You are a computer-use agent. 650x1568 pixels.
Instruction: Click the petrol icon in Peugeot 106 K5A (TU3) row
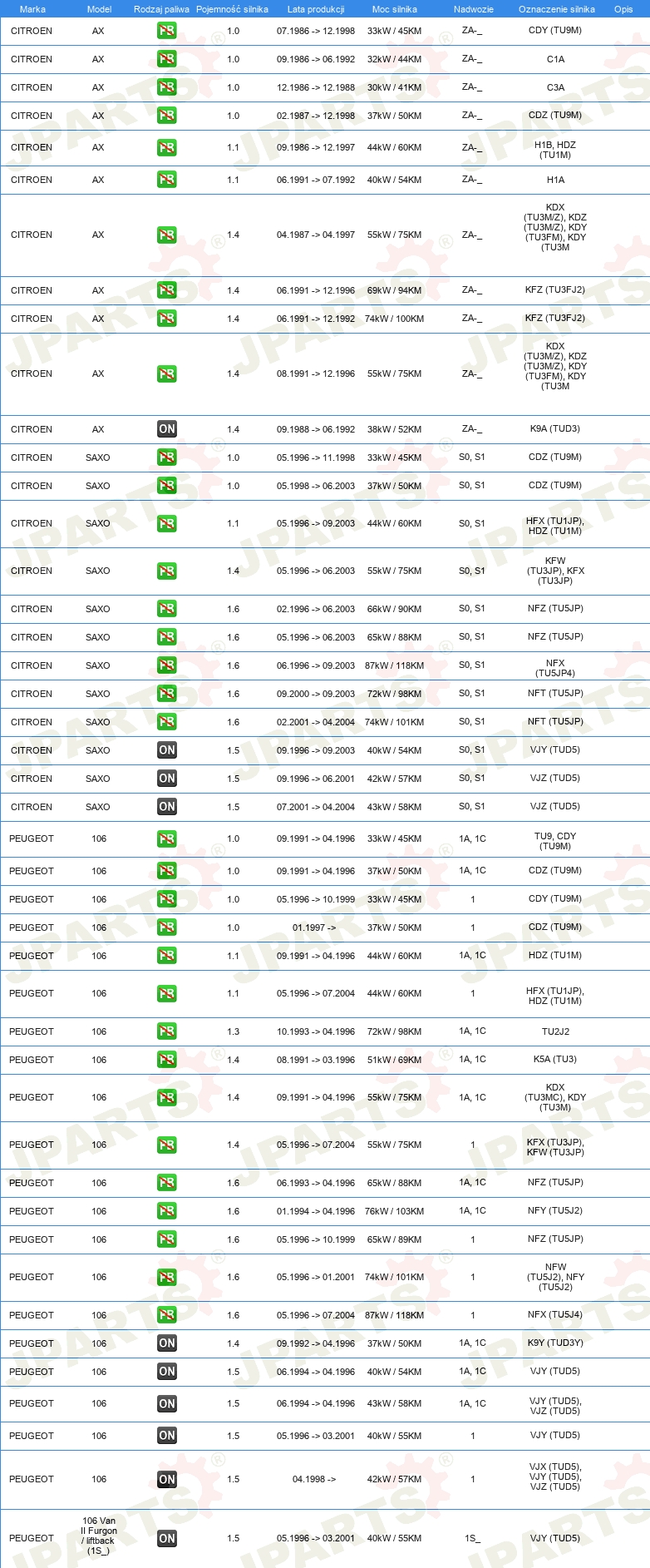point(167,1060)
